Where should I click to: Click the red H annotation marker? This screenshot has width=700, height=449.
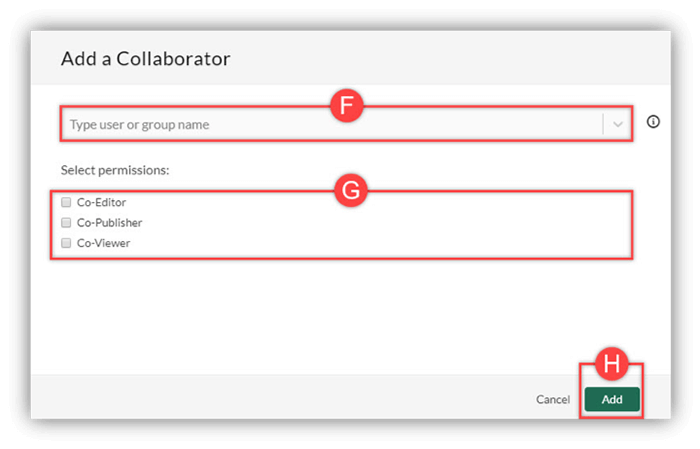click(612, 364)
